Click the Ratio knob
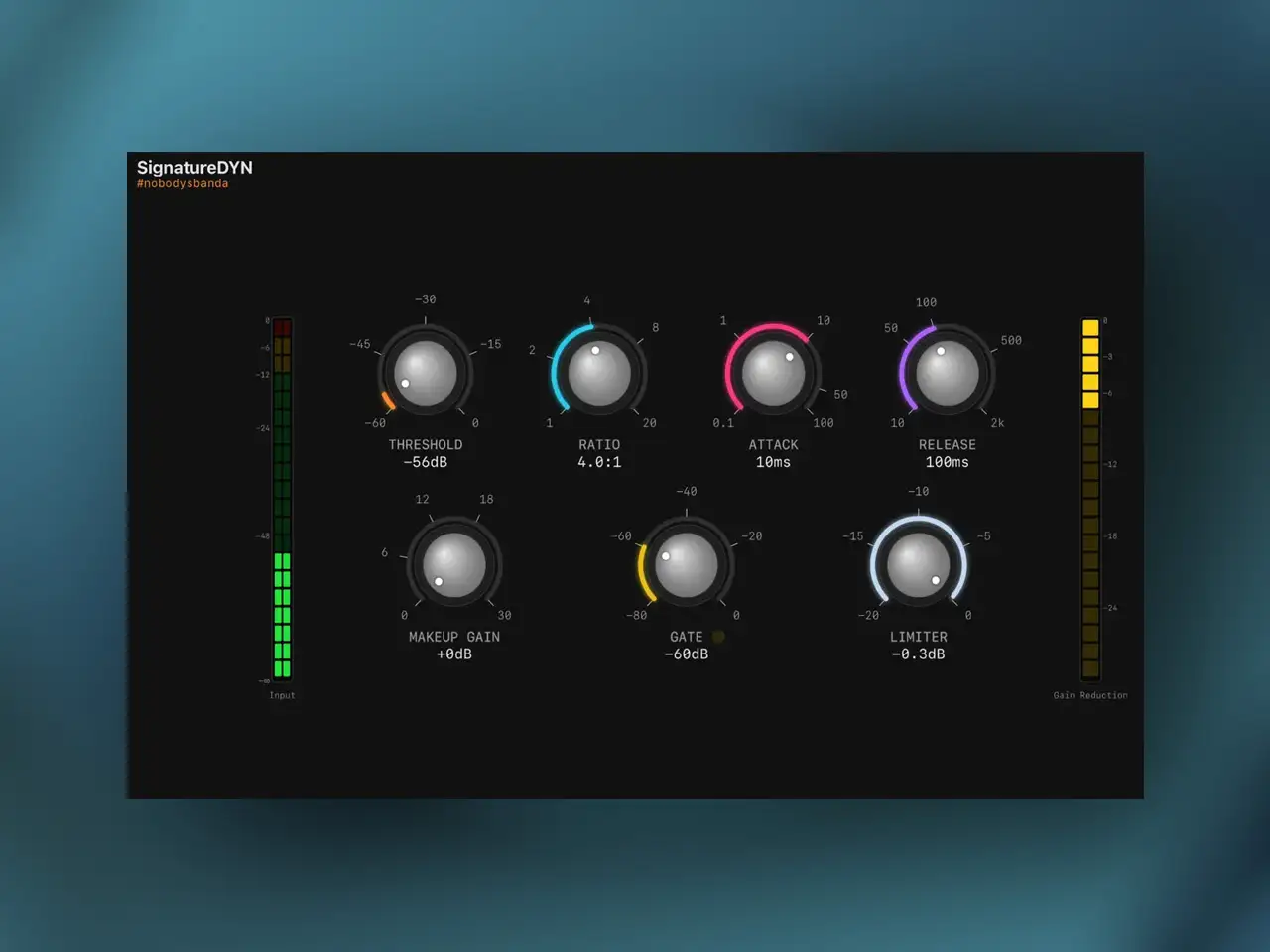Viewport: 1270px width, 952px height. [x=599, y=373]
